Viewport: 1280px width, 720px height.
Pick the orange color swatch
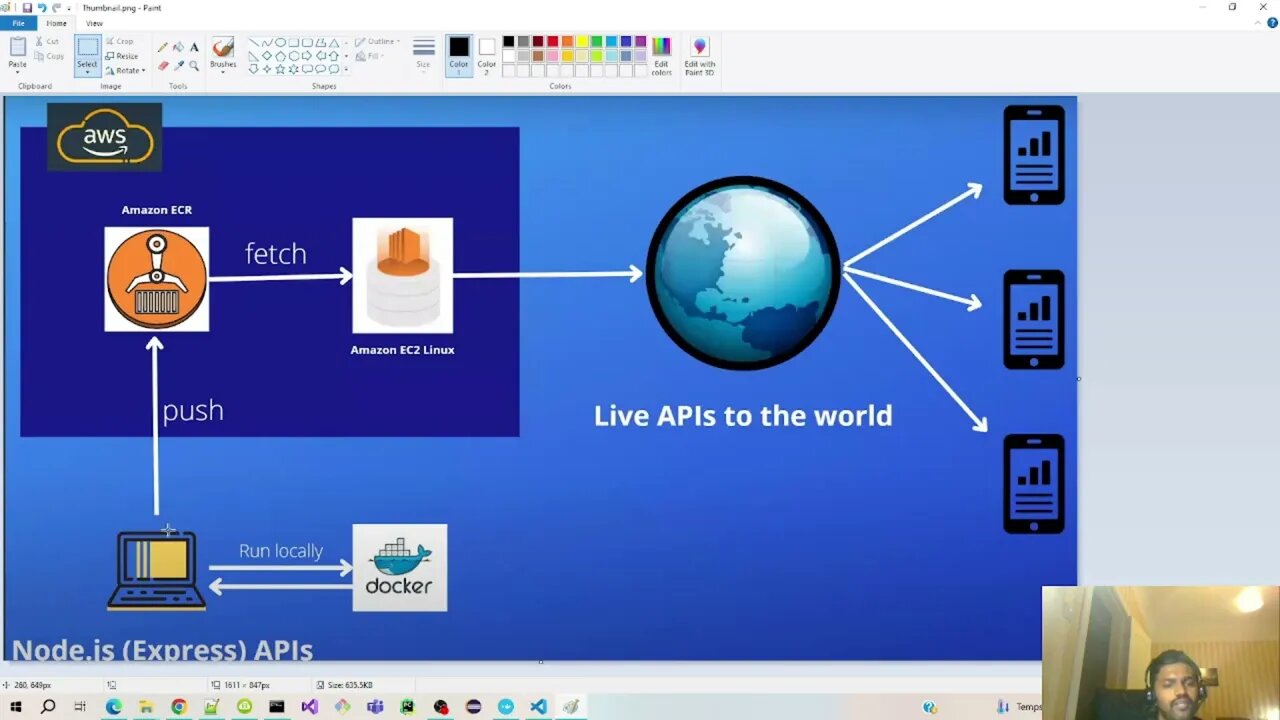[567, 41]
